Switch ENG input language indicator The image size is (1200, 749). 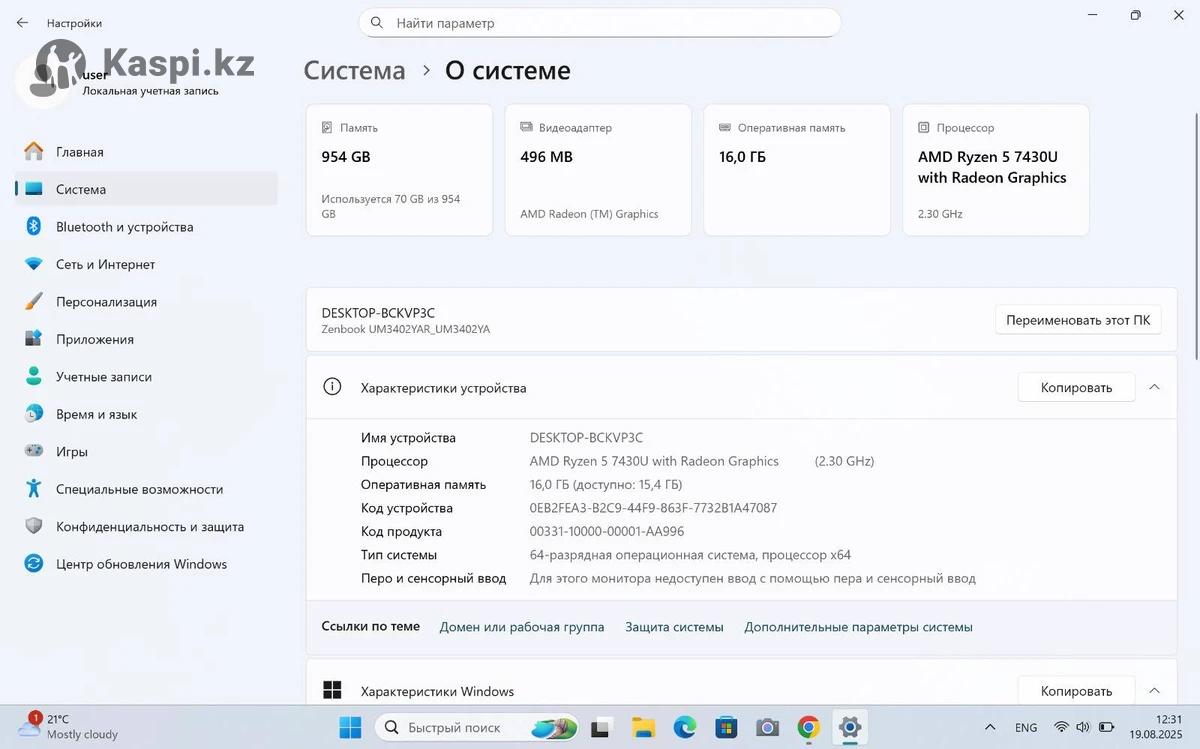1026,727
